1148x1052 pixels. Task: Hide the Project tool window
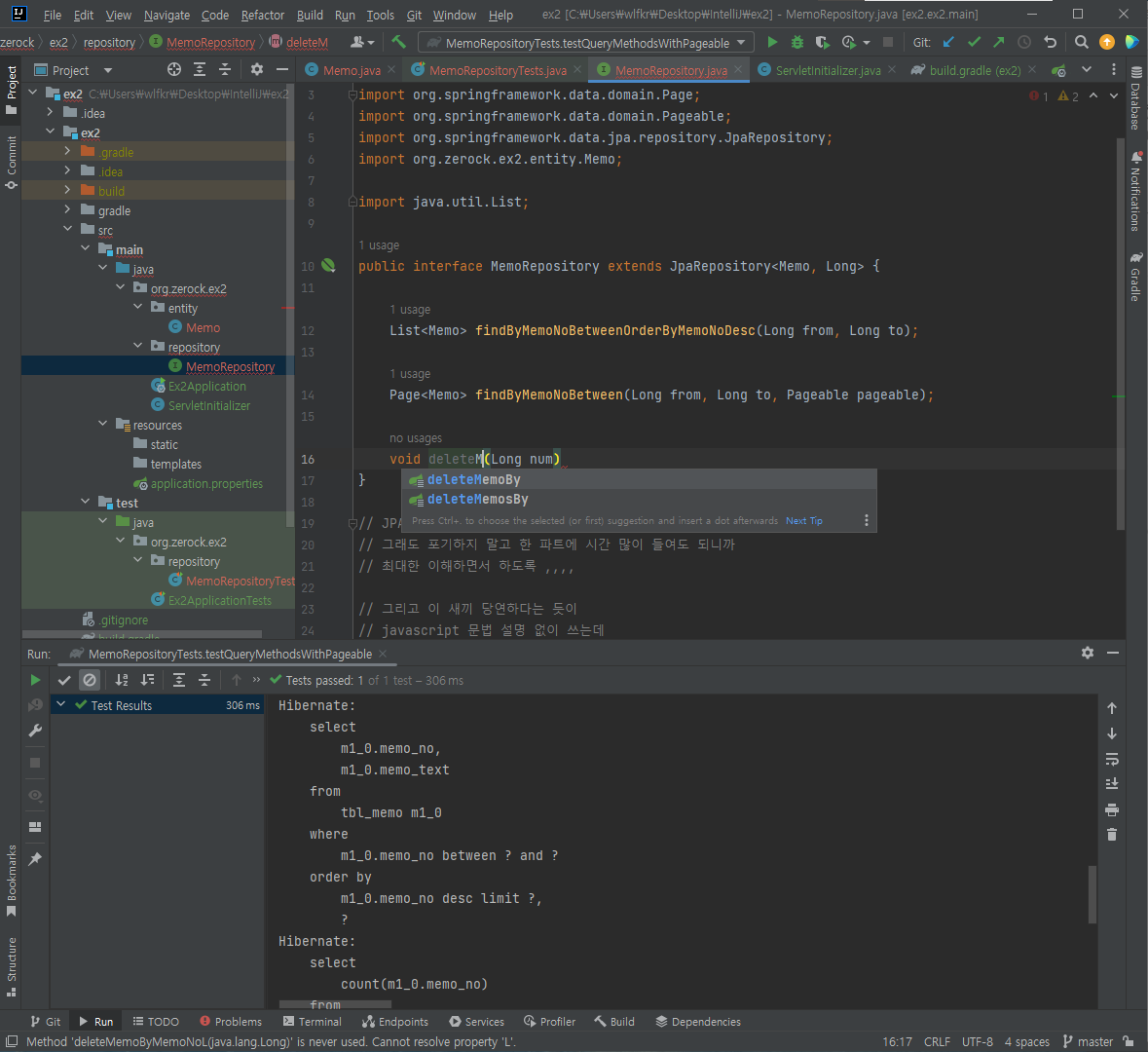tap(281, 69)
